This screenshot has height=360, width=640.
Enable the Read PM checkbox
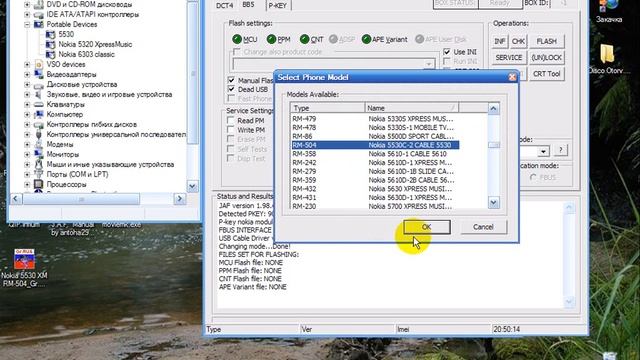(231, 120)
